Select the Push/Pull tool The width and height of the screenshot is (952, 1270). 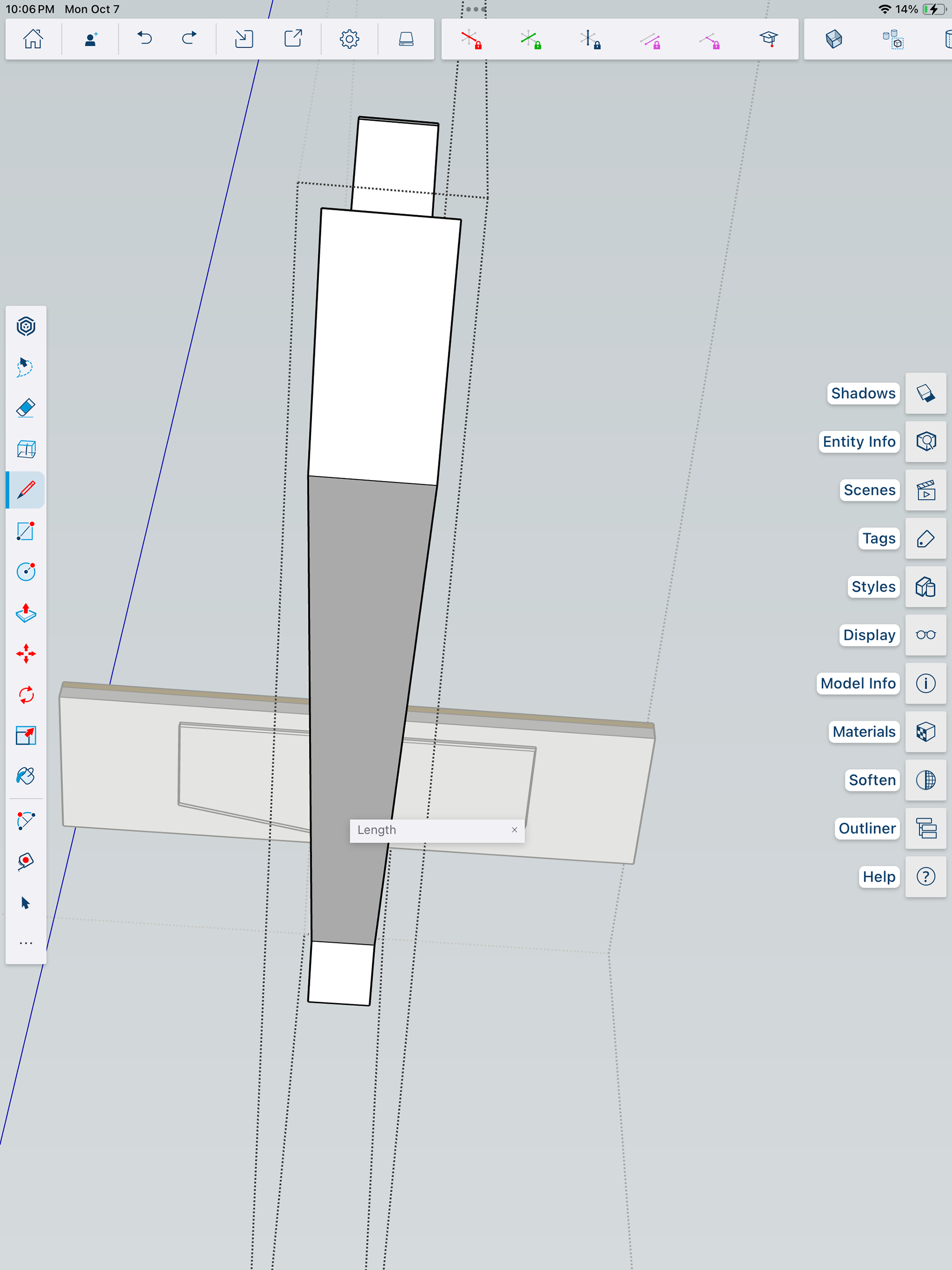[26, 613]
